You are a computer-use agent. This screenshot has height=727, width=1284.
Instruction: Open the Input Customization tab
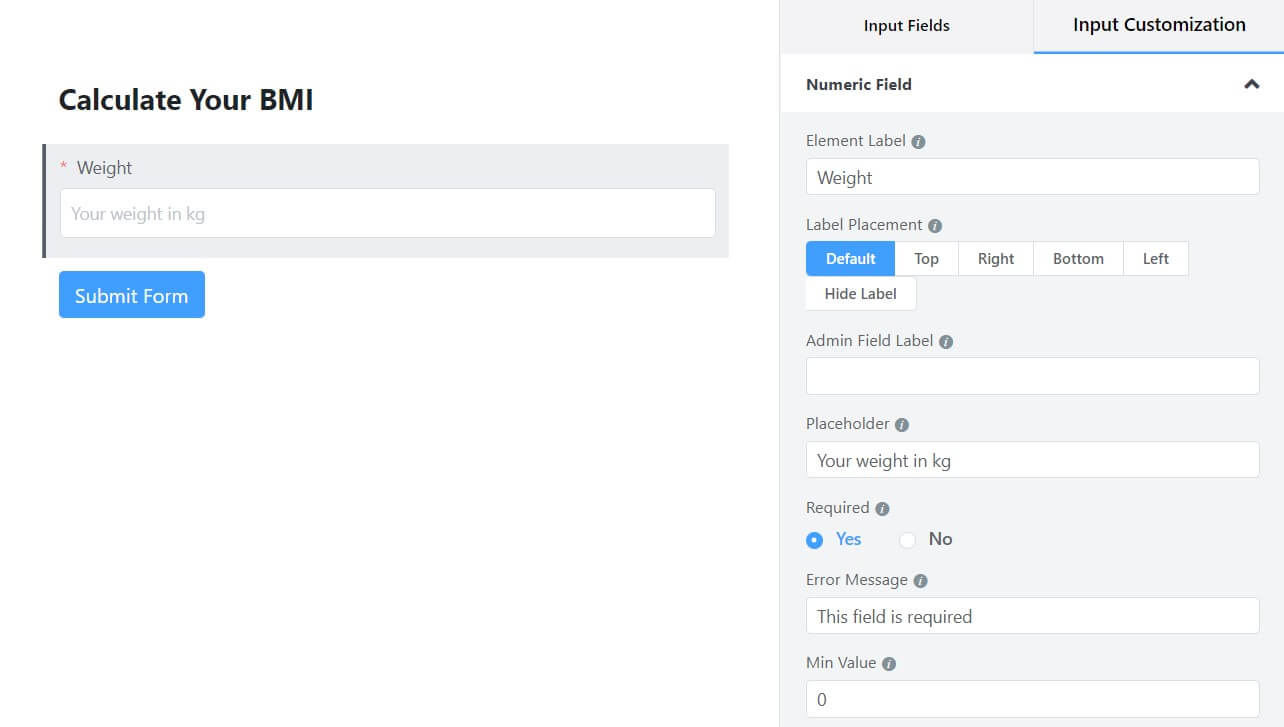[1158, 25]
